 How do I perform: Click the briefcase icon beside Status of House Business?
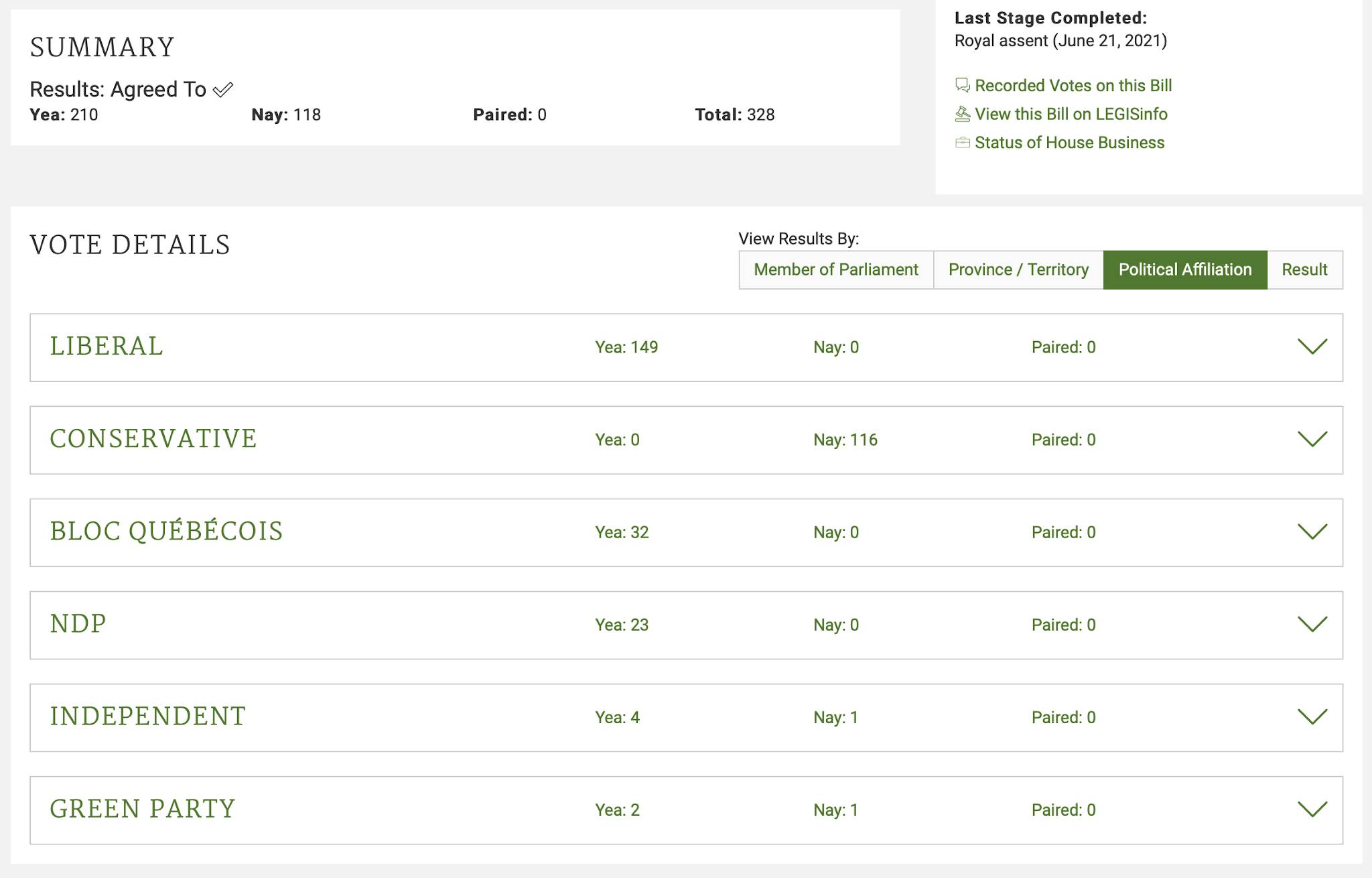[x=962, y=143]
